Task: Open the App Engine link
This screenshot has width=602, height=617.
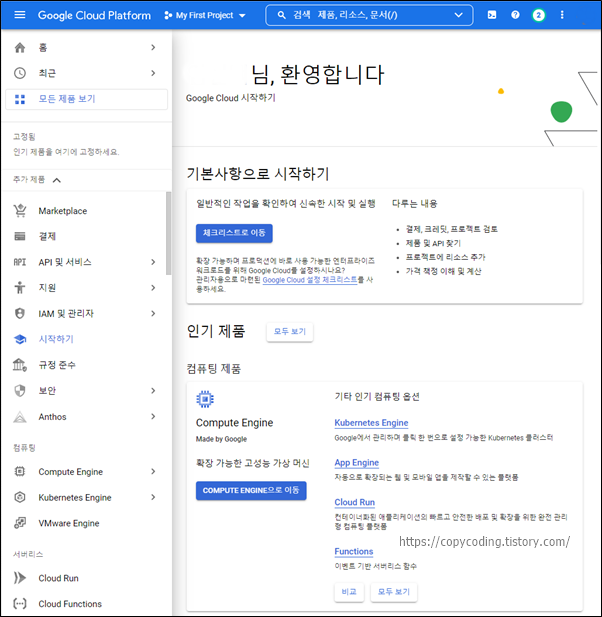Action: click(x=356, y=463)
